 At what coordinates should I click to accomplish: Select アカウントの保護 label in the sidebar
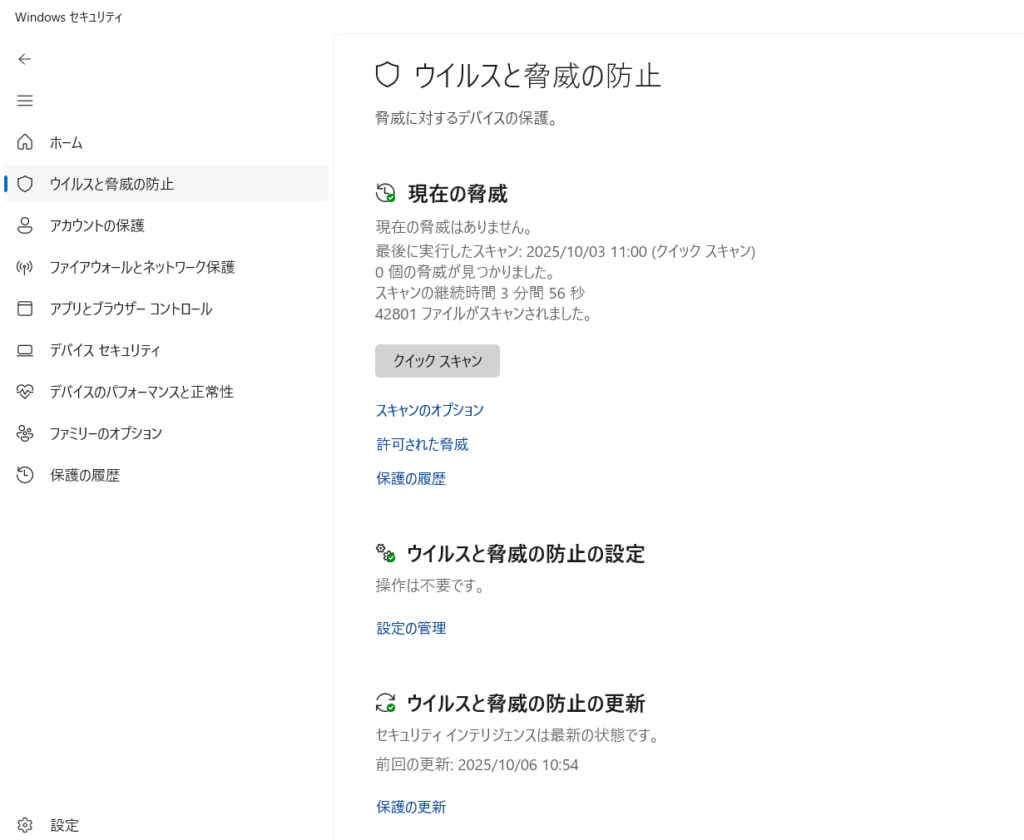[x=97, y=226]
